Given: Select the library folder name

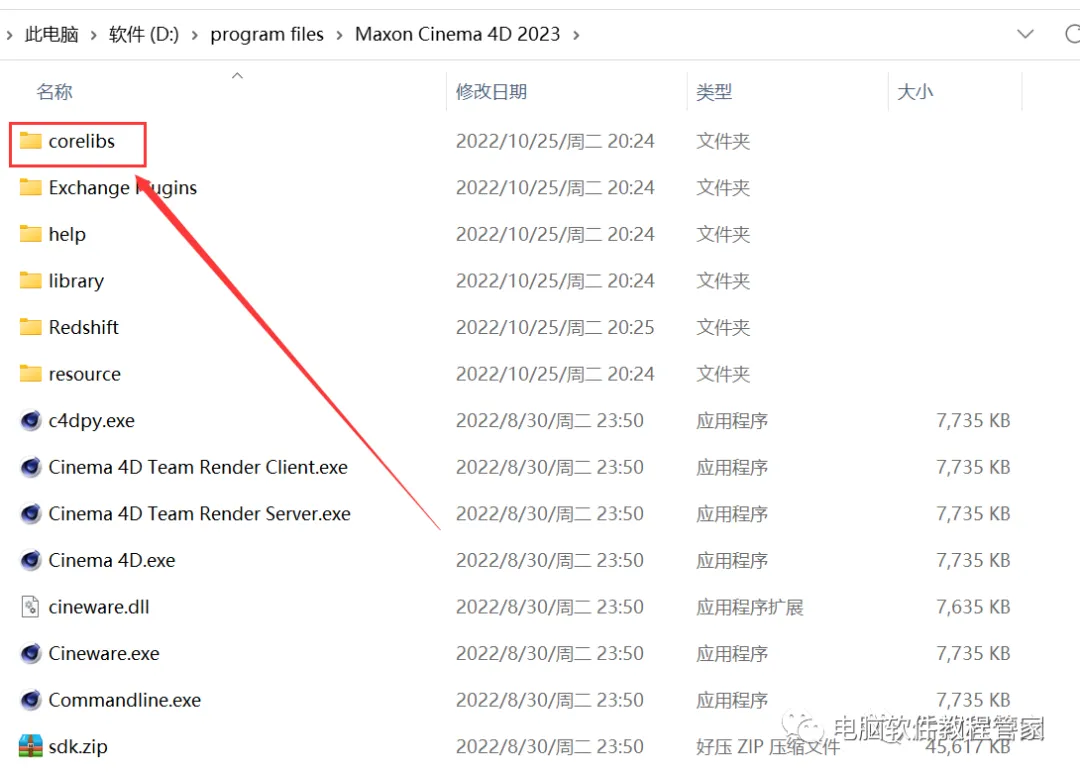Looking at the screenshot, I should click(76, 280).
